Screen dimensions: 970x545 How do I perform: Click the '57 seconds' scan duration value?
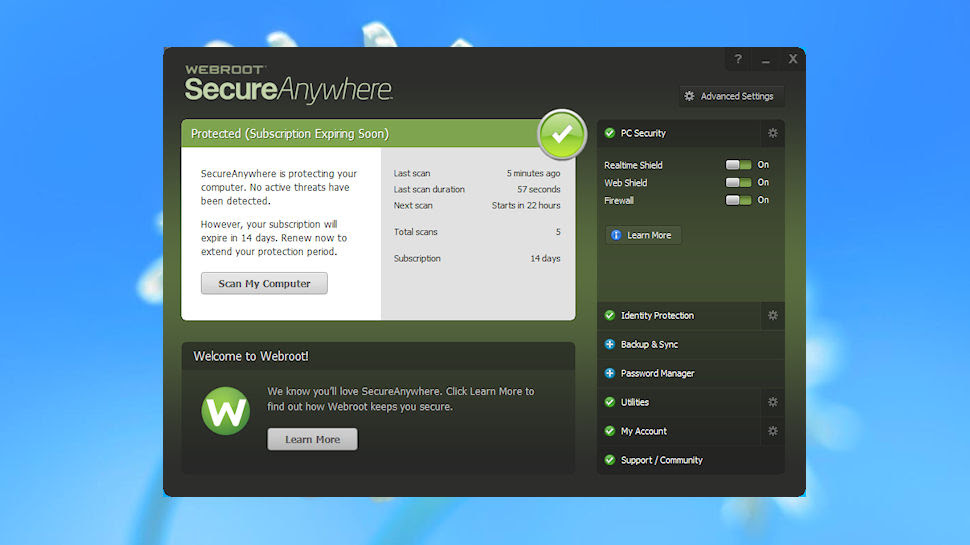coord(539,189)
